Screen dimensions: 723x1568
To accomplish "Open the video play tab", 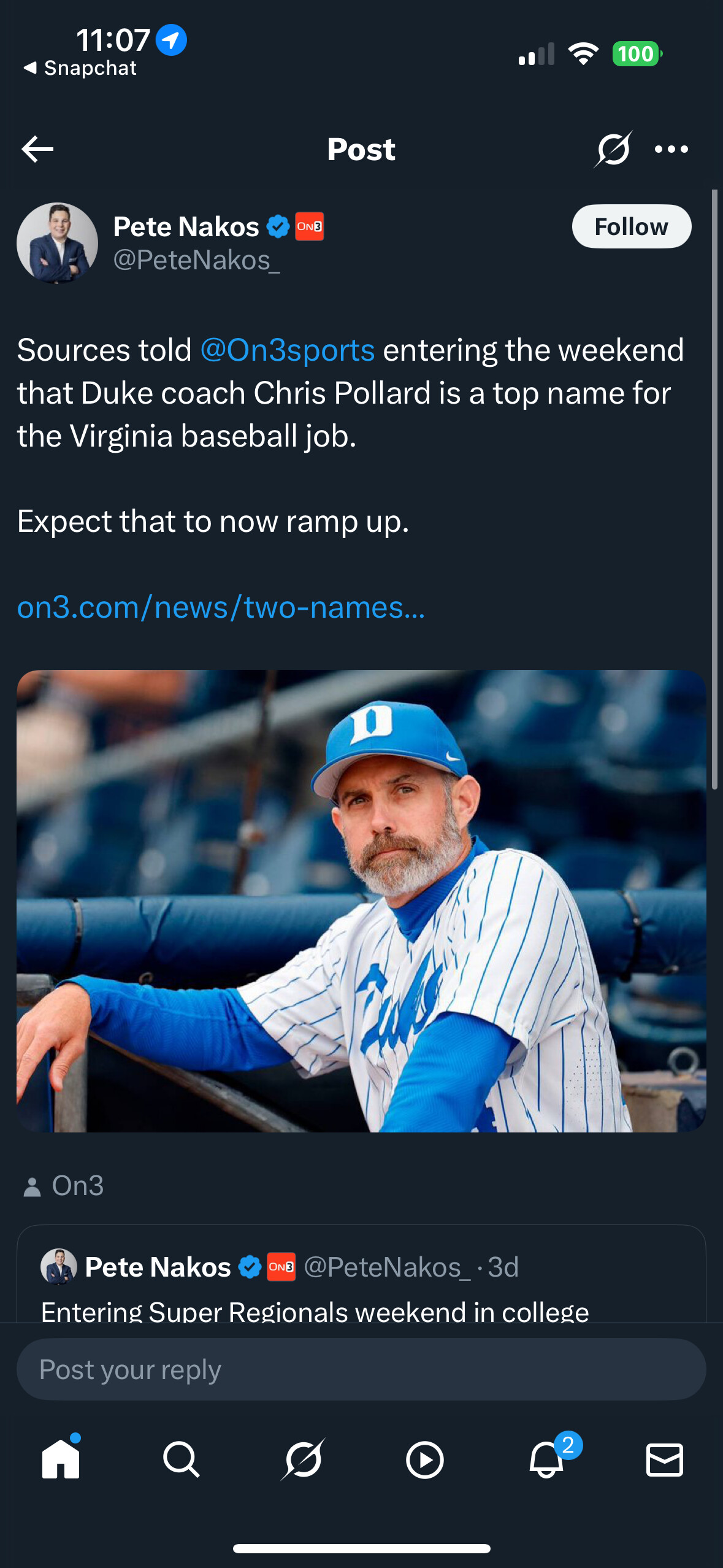I will (424, 1459).
